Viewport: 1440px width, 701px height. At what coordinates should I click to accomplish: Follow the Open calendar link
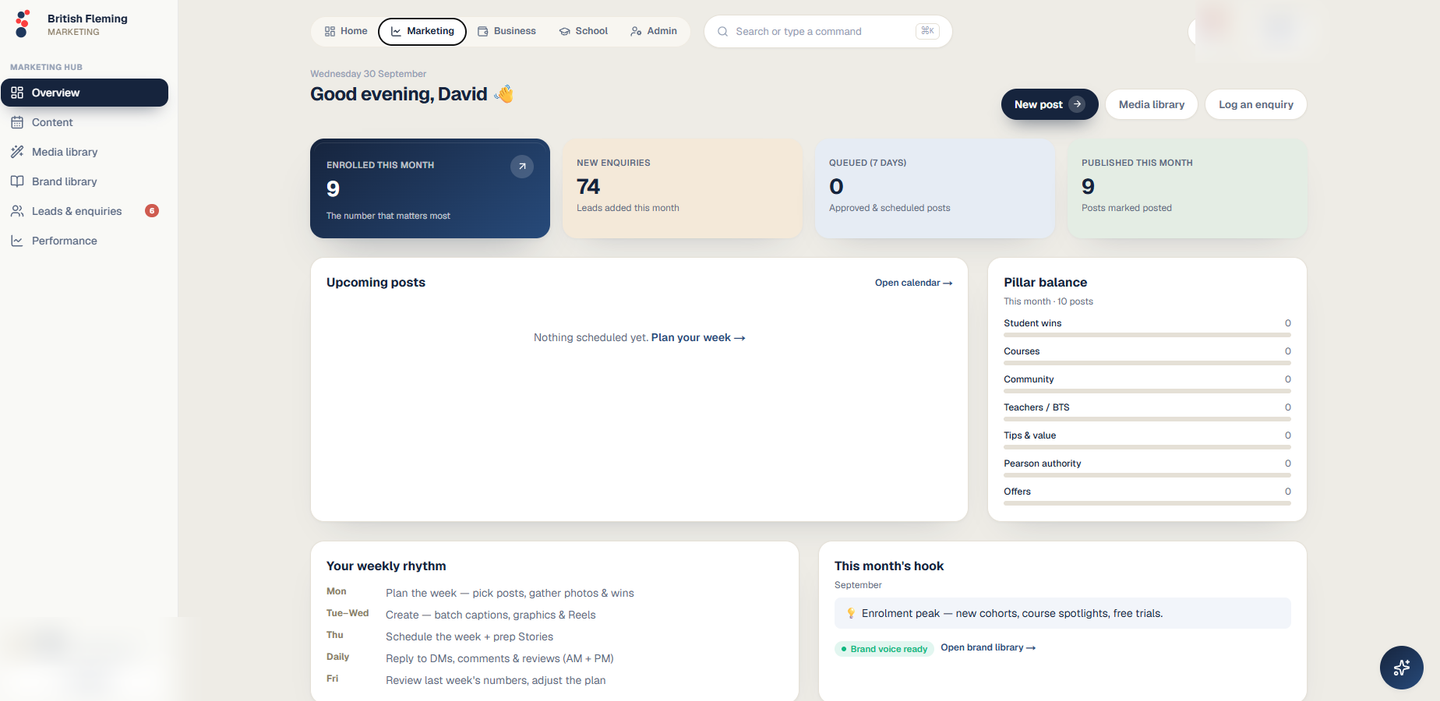pyautogui.click(x=913, y=283)
